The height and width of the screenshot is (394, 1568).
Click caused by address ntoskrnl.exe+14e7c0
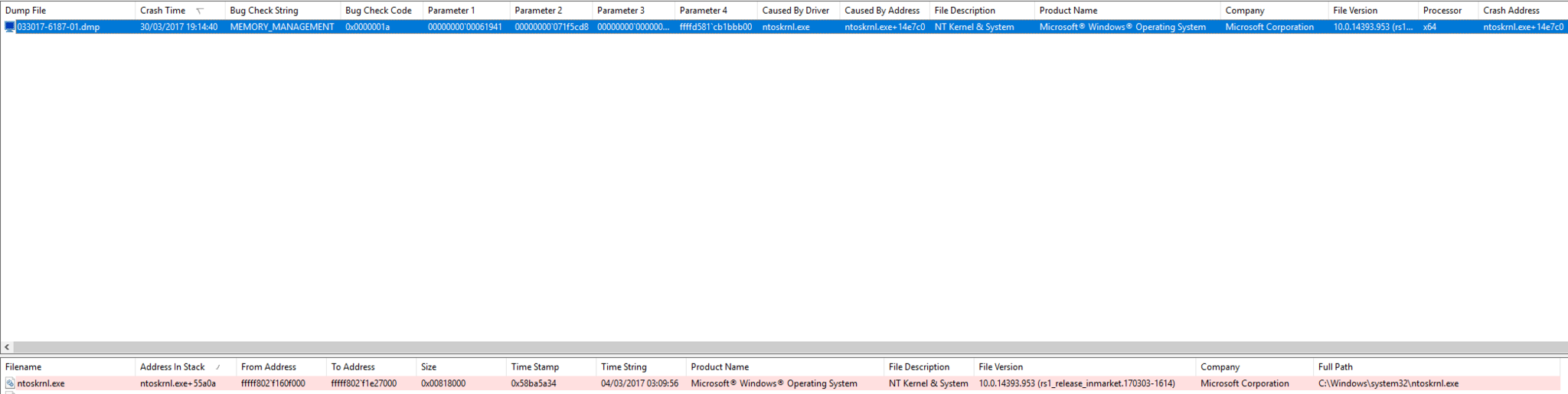tap(884, 27)
